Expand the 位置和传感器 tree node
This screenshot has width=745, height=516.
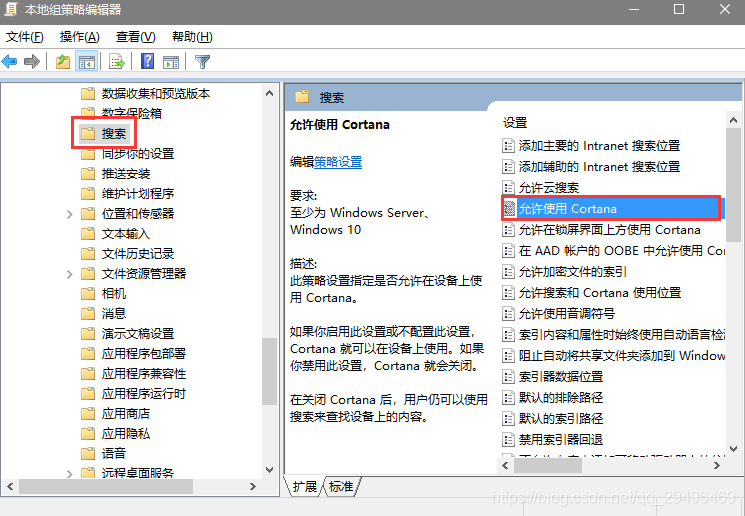69,214
